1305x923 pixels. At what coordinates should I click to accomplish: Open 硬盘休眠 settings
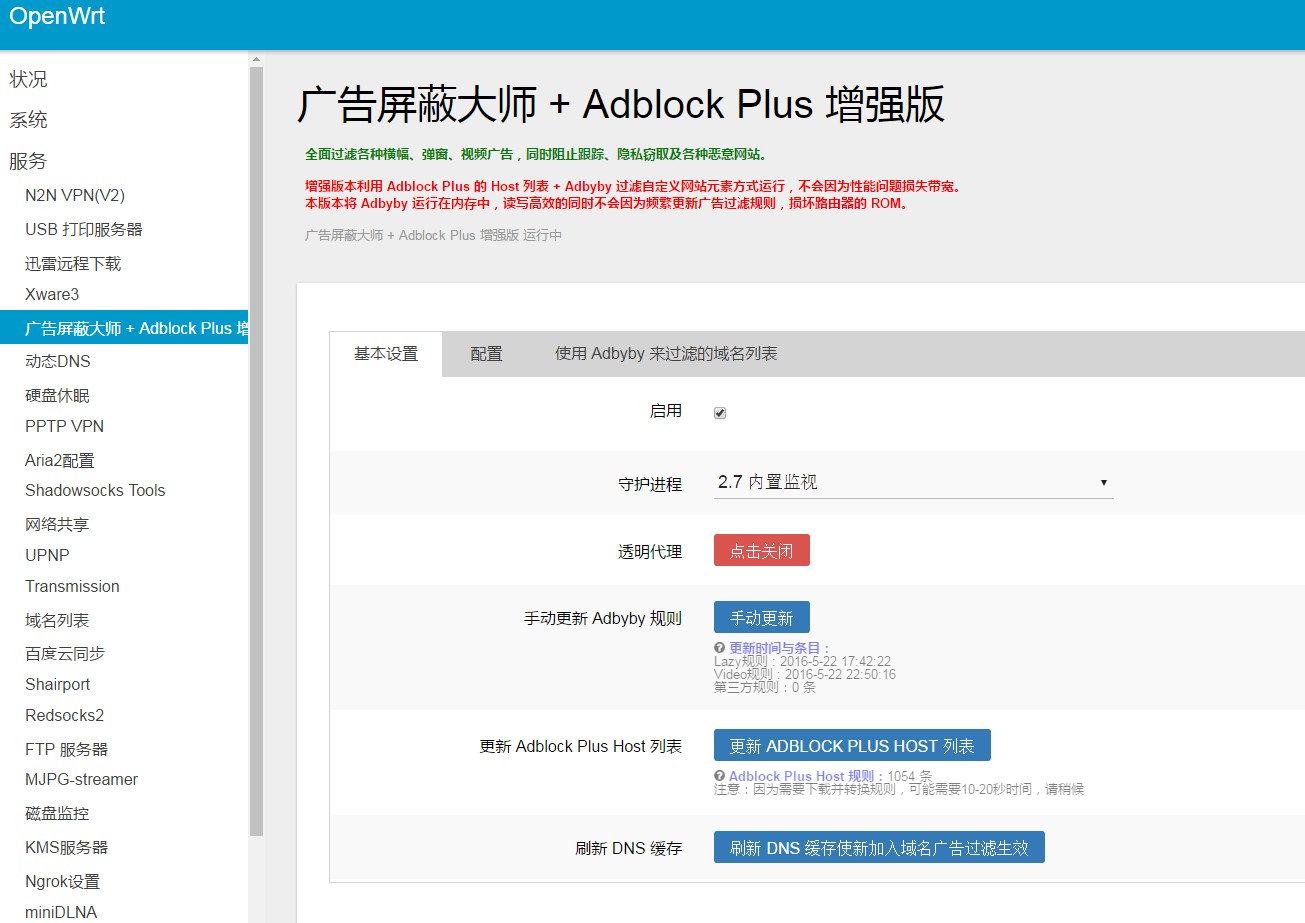coord(57,395)
